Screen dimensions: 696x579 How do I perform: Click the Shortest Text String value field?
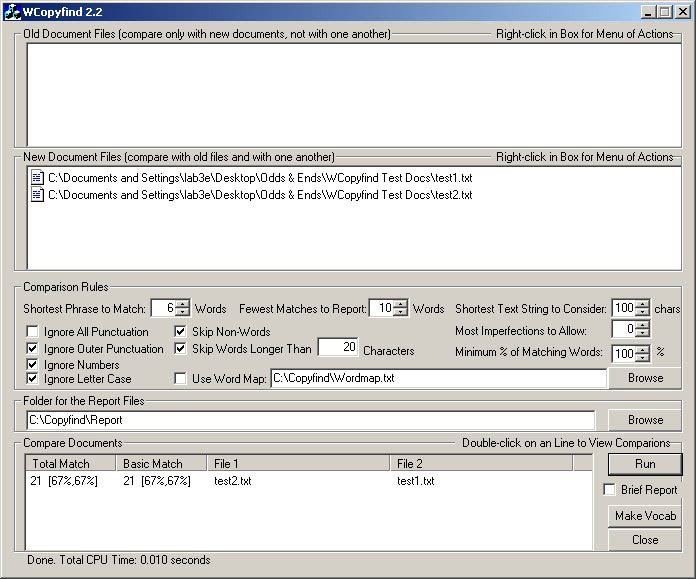coord(624,308)
